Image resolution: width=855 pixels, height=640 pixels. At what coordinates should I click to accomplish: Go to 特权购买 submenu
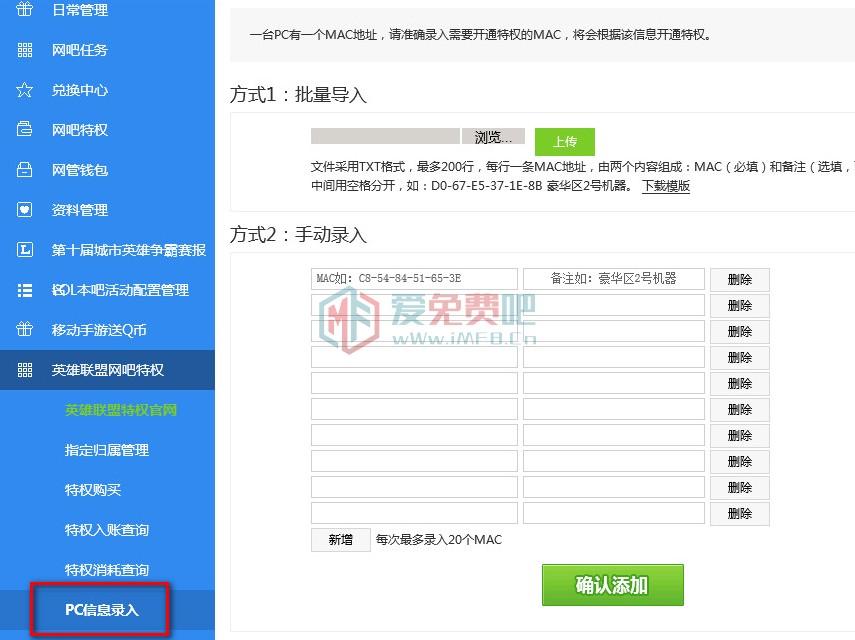(x=93, y=490)
